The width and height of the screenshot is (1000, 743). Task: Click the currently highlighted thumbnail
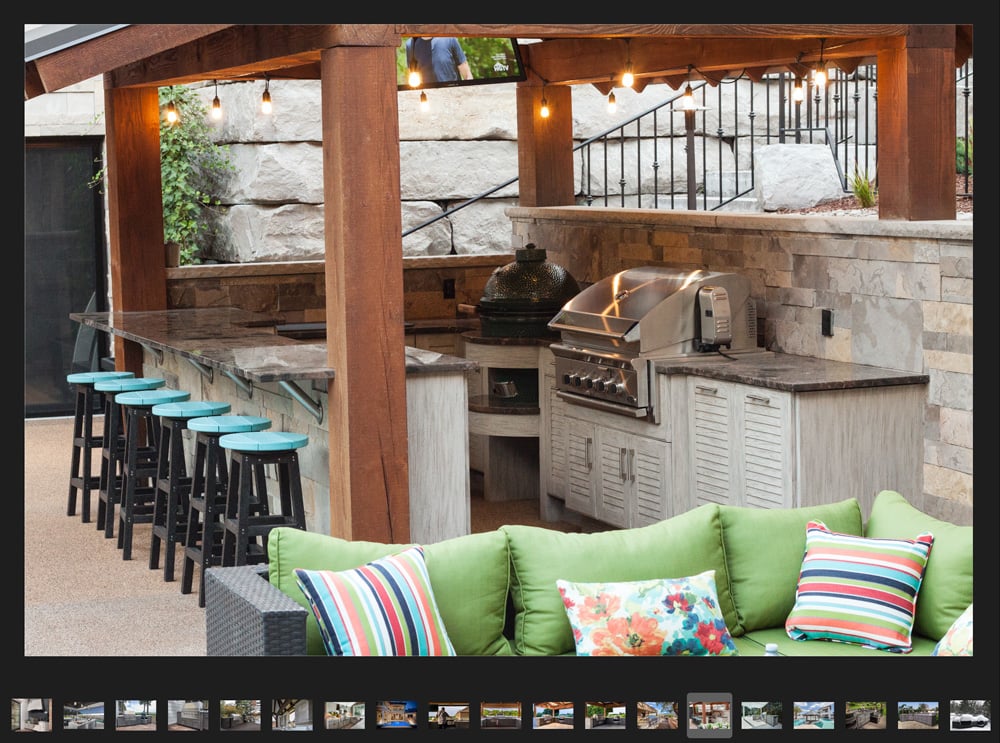709,714
